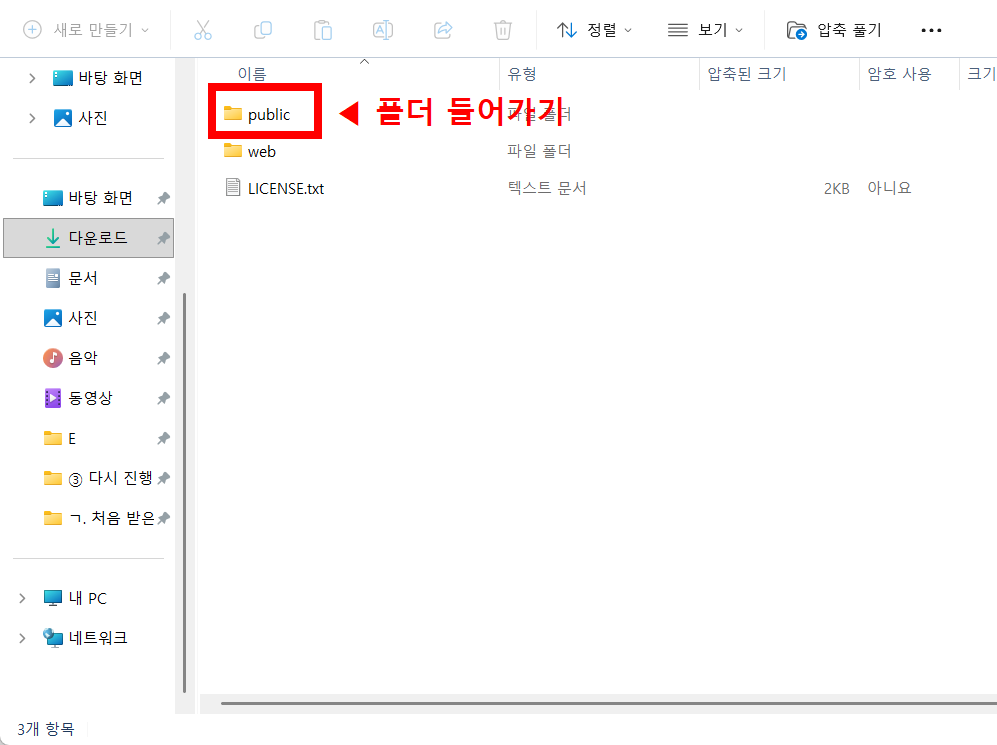Image resolution: width=997 pixels, height=745 pixels.
Task: Select the LICENSE.txt file
Action: pos(285,189)
